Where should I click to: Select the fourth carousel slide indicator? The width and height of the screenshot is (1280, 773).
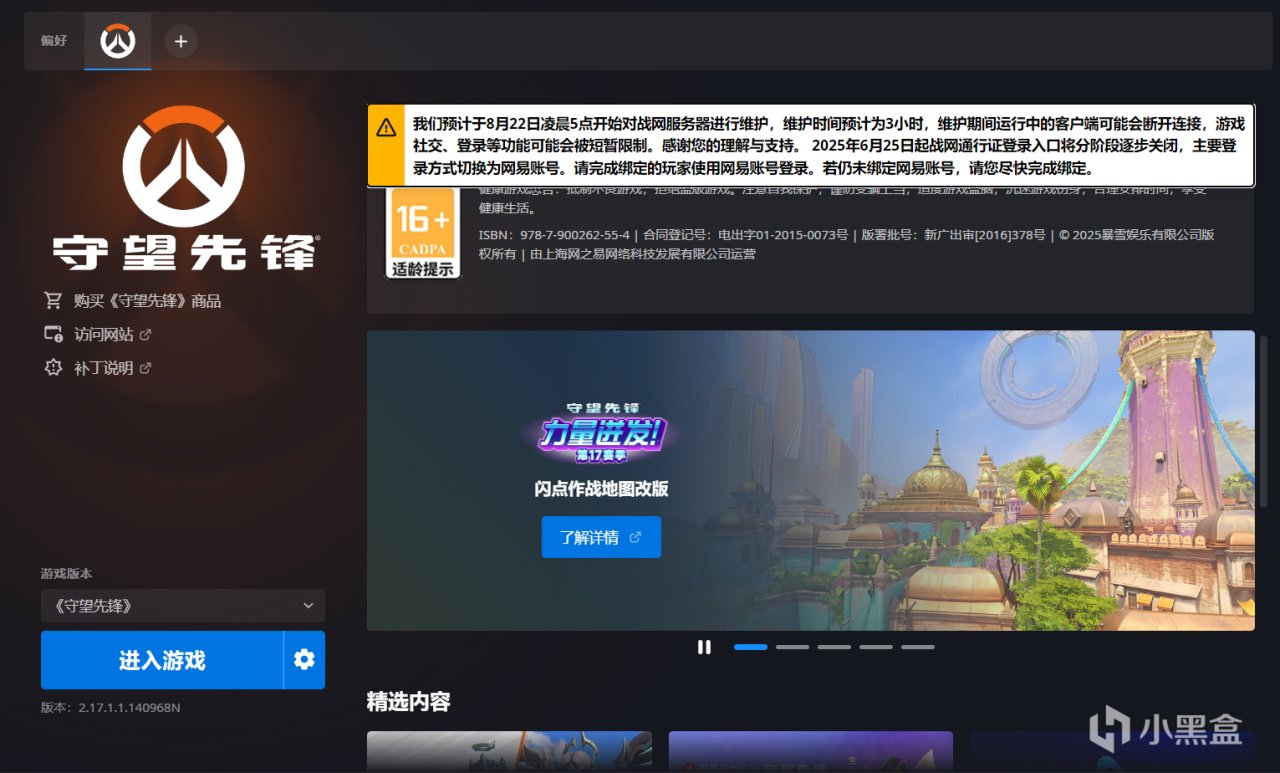(876, 647)
